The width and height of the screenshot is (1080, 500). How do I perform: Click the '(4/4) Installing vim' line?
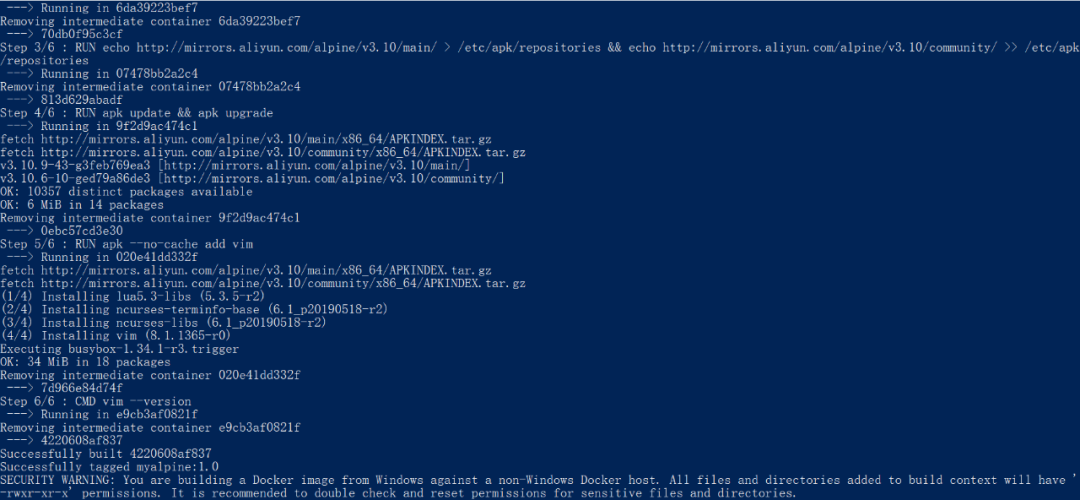click(116, 336)
